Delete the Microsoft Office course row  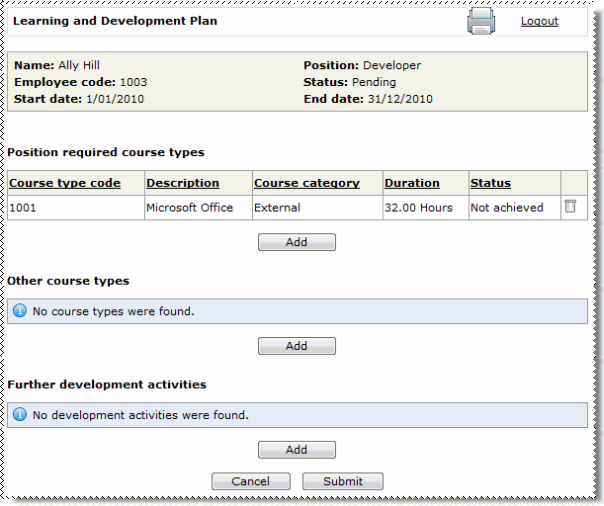[570, 206]
